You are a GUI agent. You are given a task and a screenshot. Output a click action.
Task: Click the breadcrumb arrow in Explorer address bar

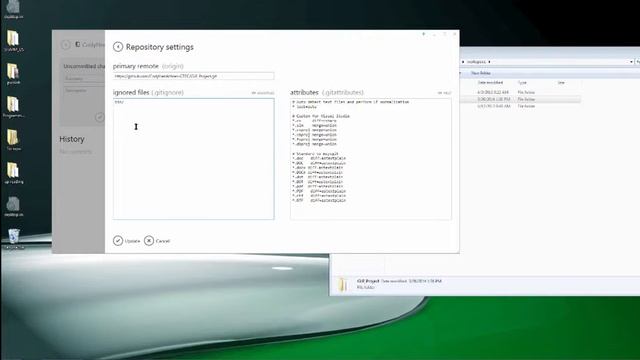click(x=489, y=62)
